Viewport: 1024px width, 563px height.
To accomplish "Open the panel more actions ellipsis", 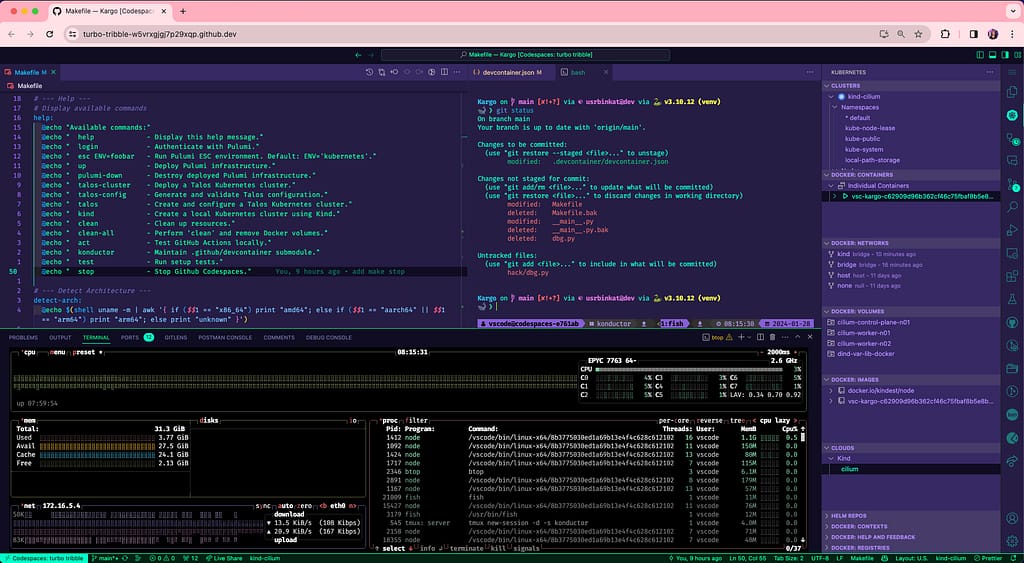I will pos(785,337).
